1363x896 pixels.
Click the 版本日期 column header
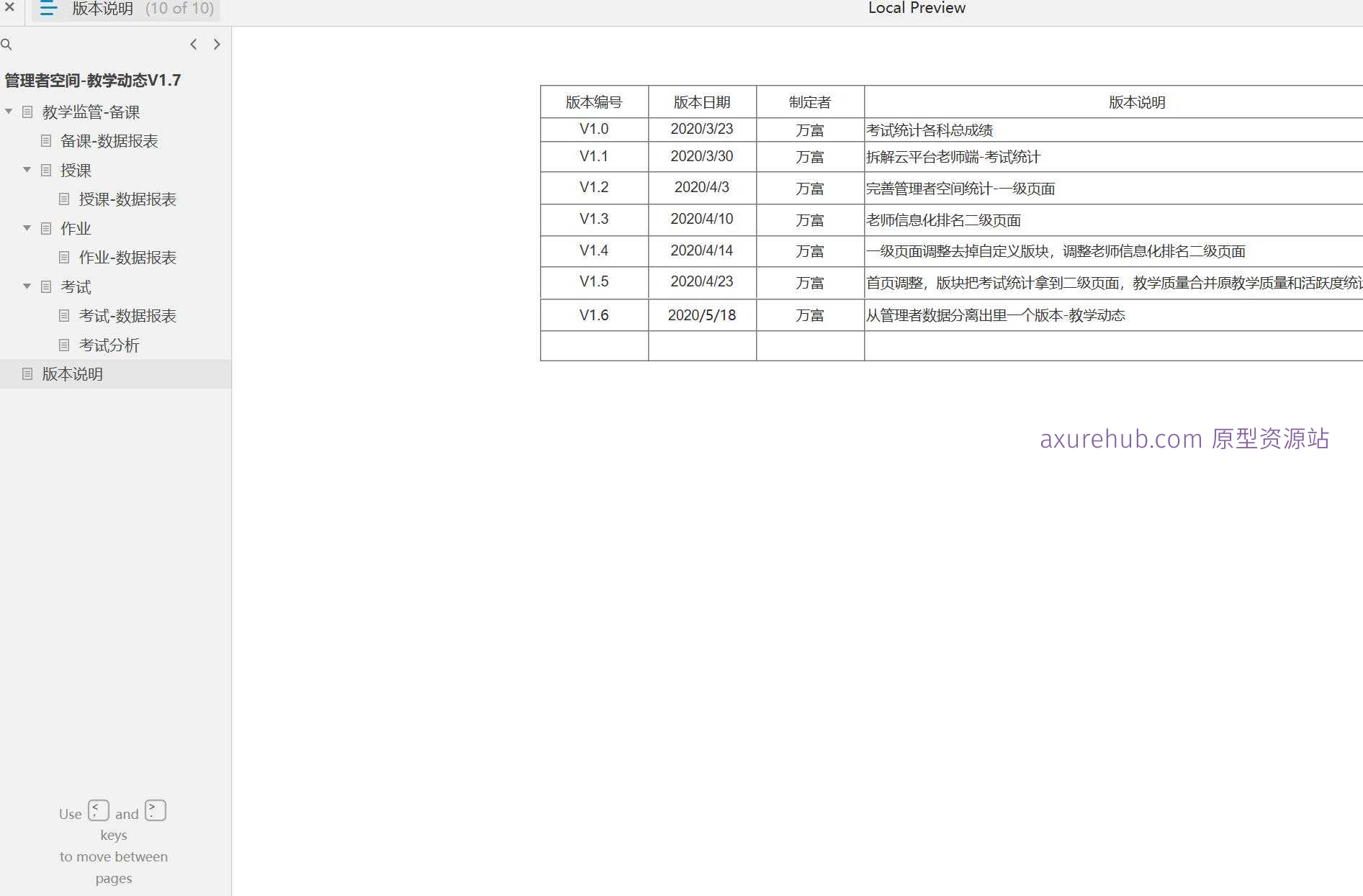tap(702, 102)
